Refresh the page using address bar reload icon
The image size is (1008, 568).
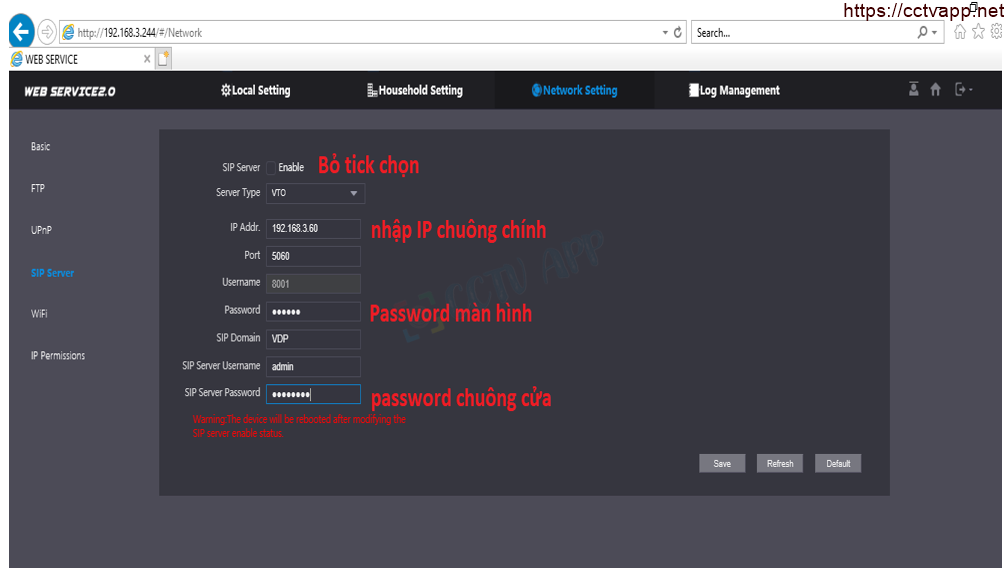679,33
